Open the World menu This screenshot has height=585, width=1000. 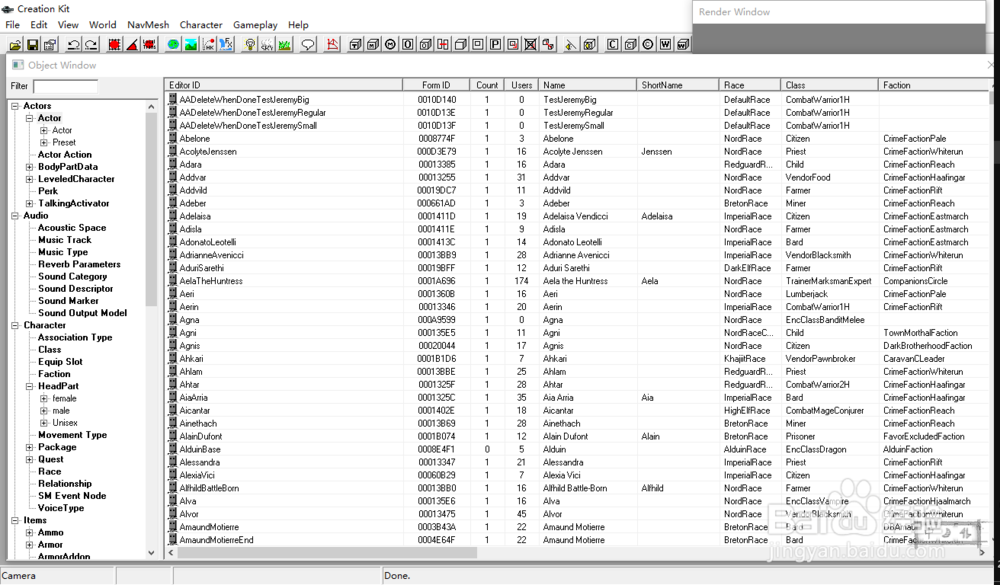(x=103, y=25)
